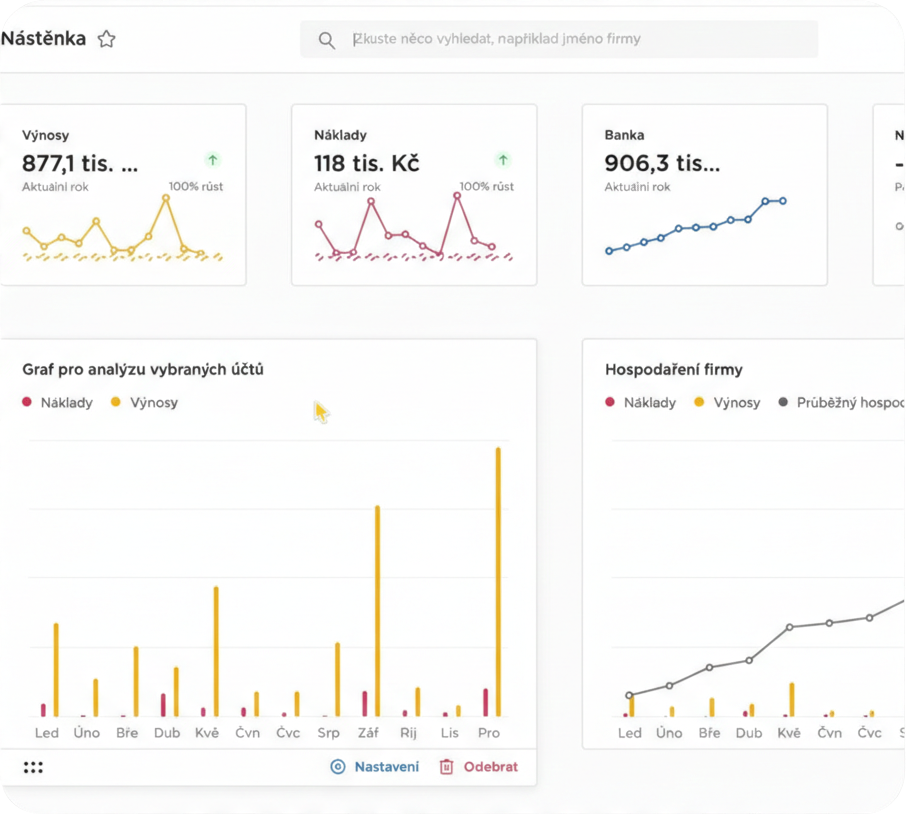The height and width of the screenshot is (814, 906).
Task: Click the green growth arrow on Náklady card
Action: tap(503, 160)
